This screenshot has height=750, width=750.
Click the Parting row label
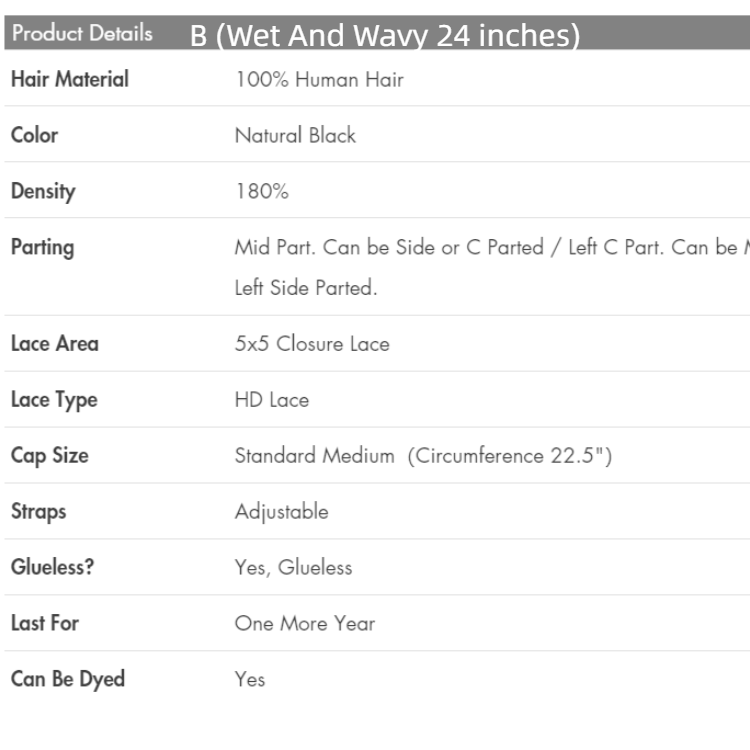tap(42, 247)
